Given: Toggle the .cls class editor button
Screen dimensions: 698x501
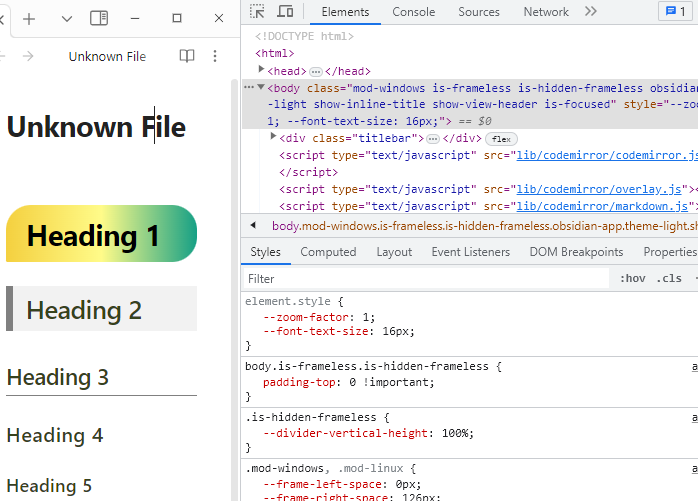Looking at the screenshot, I should [x=669, y=279].
